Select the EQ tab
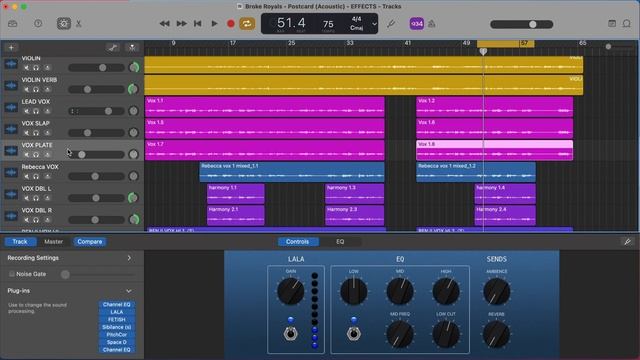Screen dimensions: 640x360 (x=340, y=242)
